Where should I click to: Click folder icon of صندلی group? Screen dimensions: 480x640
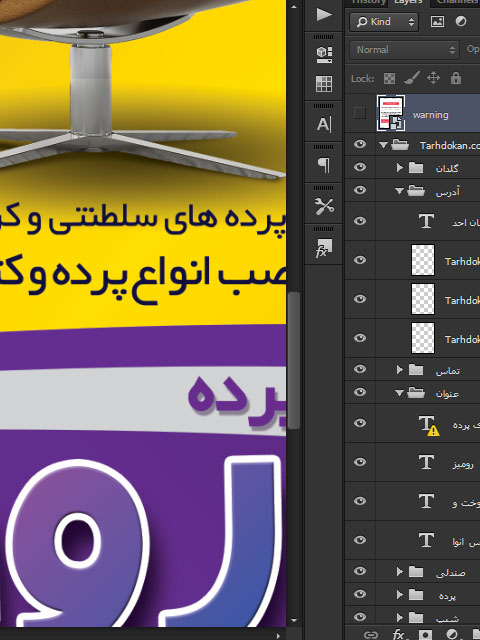click(416, 571)
